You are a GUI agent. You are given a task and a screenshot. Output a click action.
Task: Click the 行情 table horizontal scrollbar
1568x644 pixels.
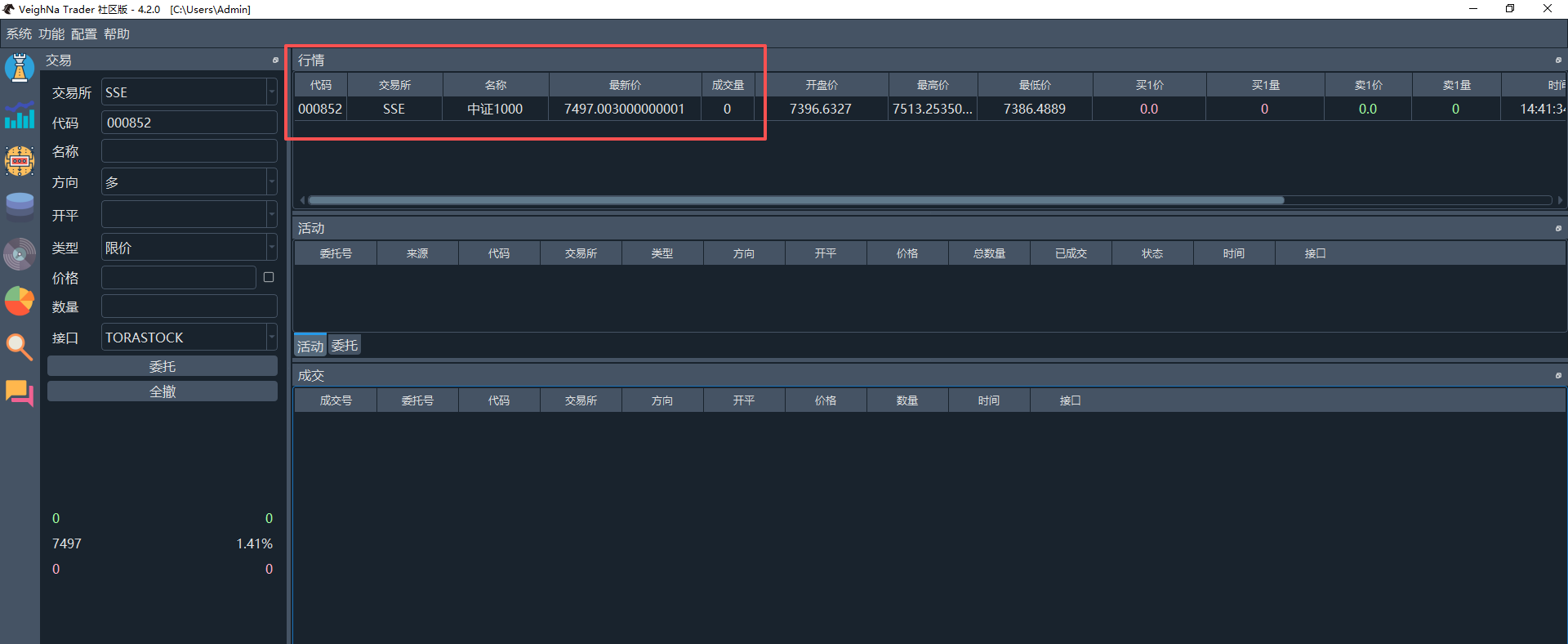pyautogui.click(x=795, y=200)
